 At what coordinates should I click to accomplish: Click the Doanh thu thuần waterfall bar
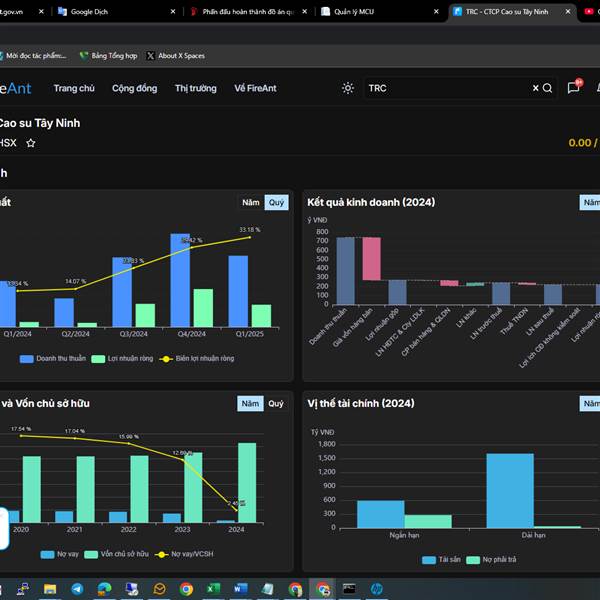pos(346,271)
